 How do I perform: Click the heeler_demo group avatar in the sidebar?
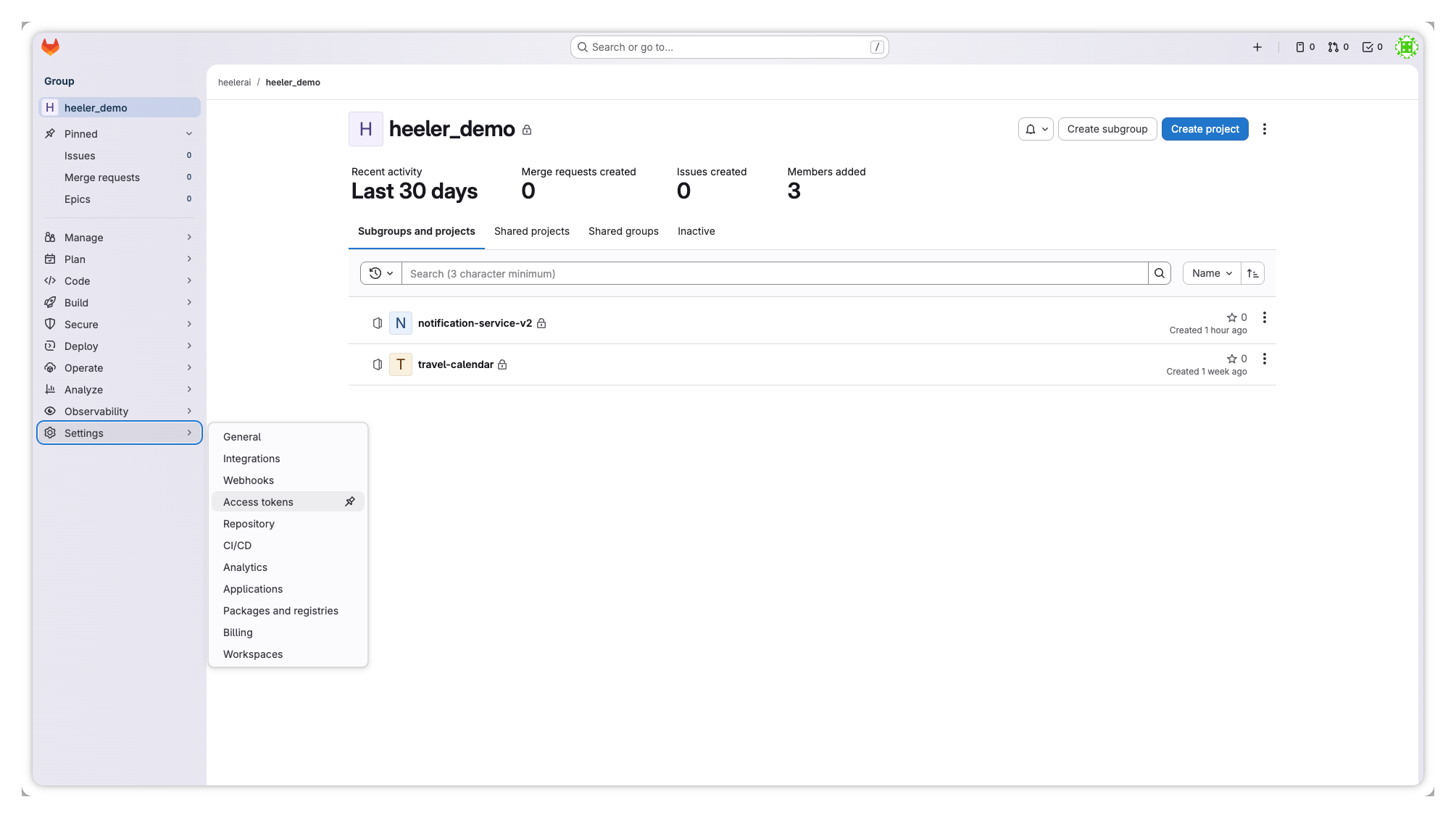[50, 108]
